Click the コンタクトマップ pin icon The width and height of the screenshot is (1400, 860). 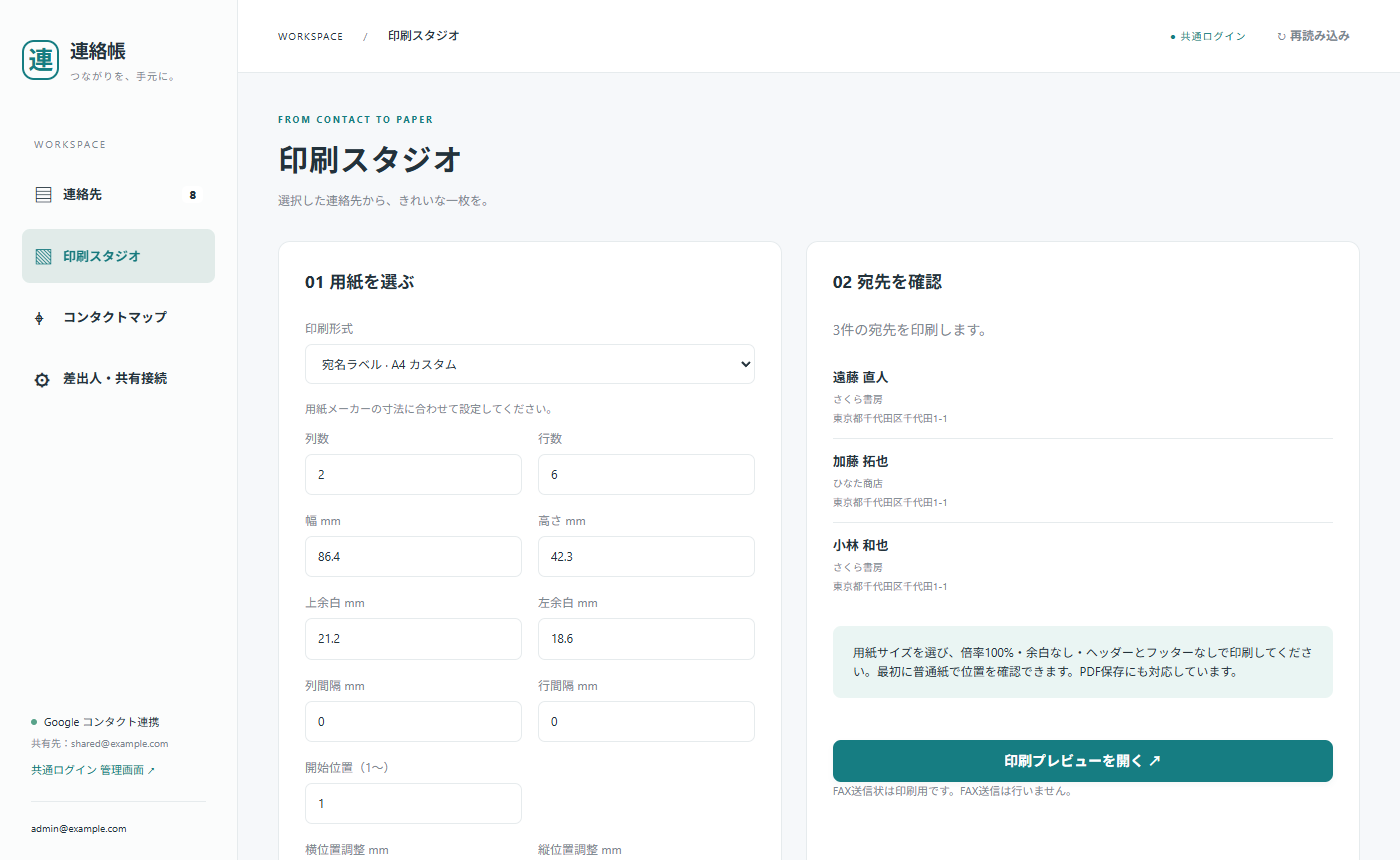(40, 318)
